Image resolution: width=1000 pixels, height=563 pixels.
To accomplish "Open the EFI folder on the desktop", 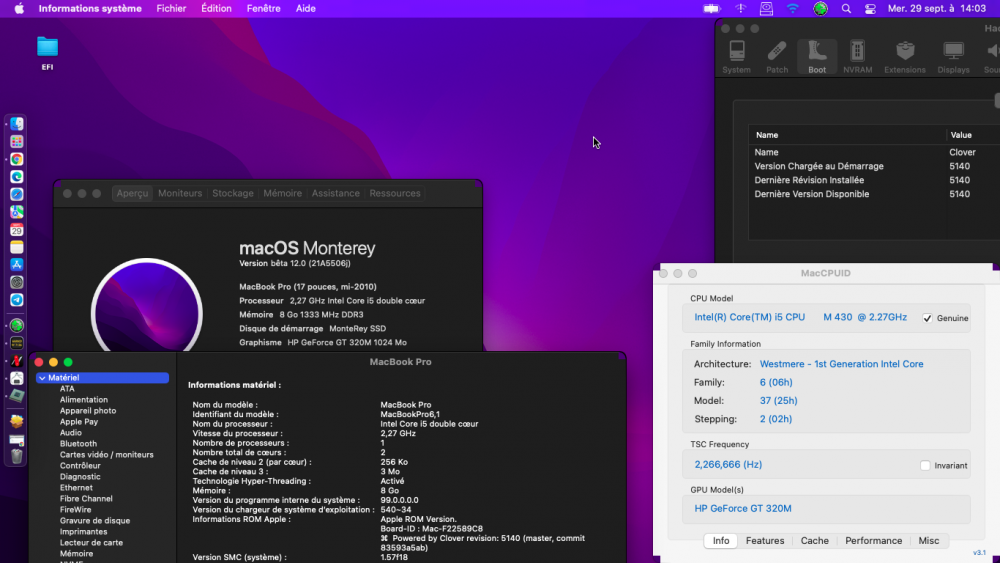I will [47, 53].
